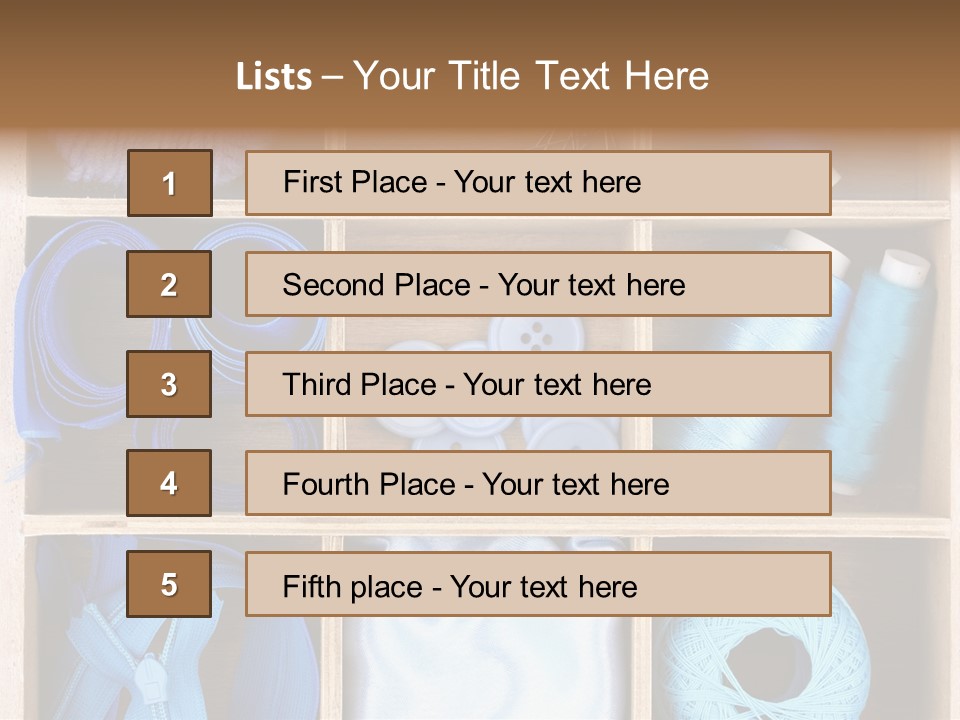The width and height of the screenshot is (960, 720).
Task: Click the bold word Lists in title
Action: point(273,77)
